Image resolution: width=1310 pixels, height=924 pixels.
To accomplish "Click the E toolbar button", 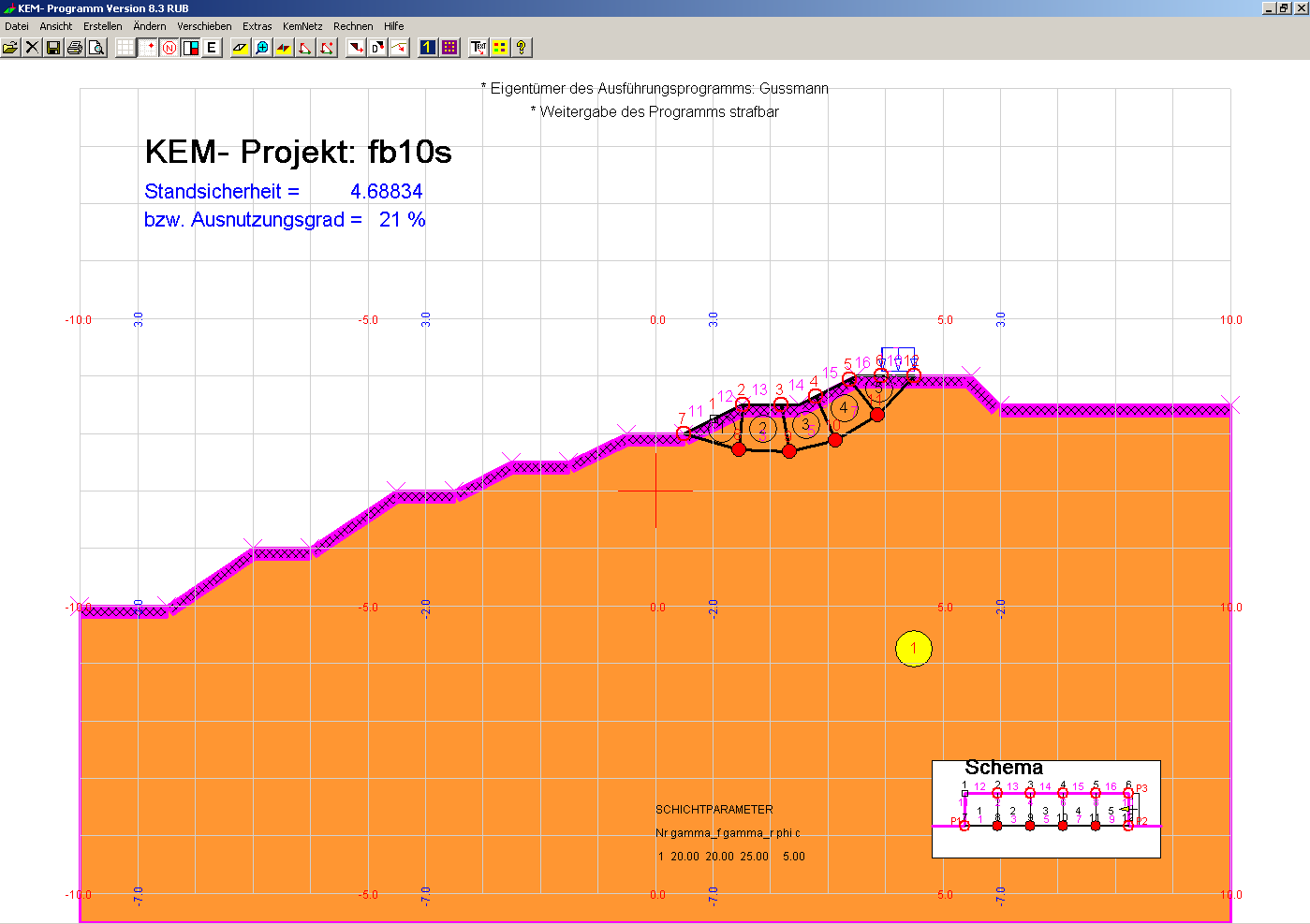I will 212,47.
